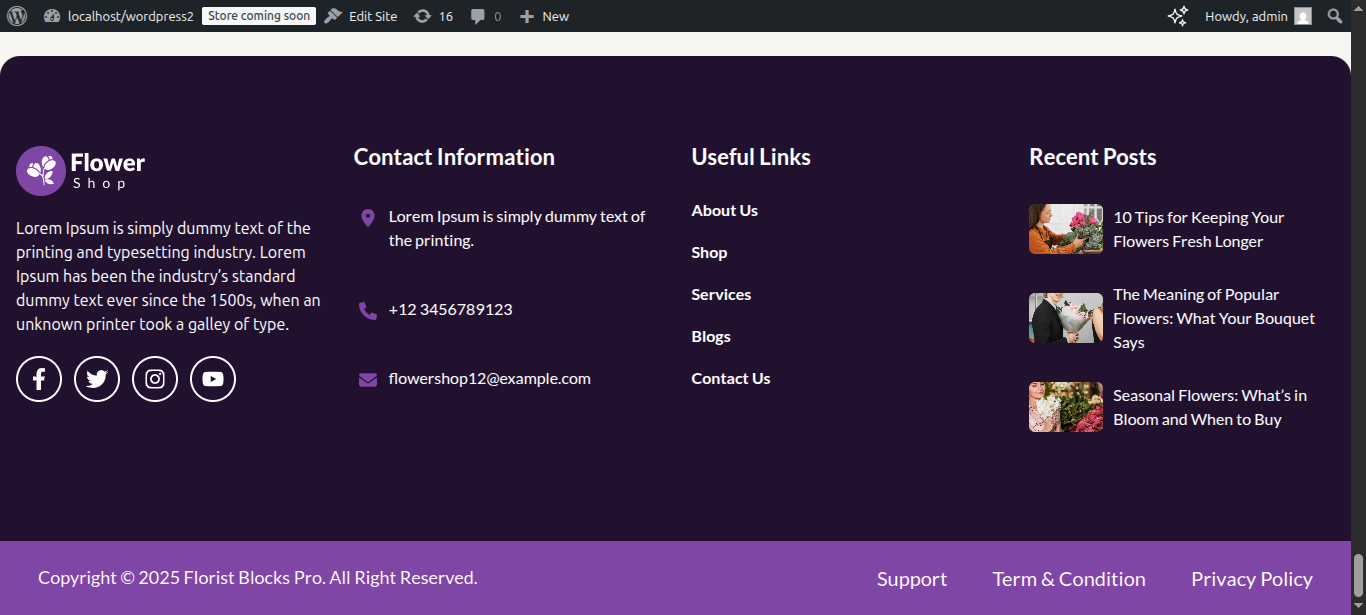The width and height of the screenshot is (1366, 615).
Task: Open the updates counter showing 16
Action: [433, 16]
